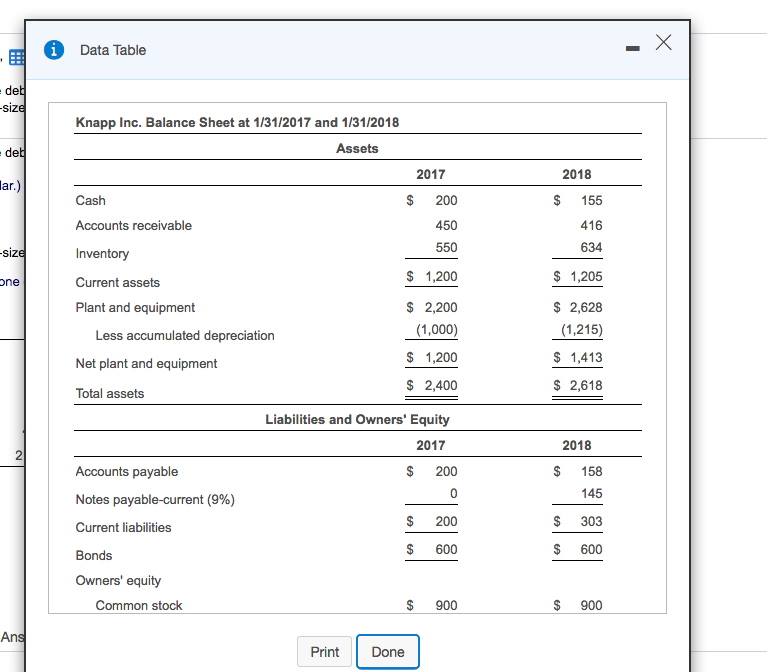Click the Assets section header

pos(357,148)
